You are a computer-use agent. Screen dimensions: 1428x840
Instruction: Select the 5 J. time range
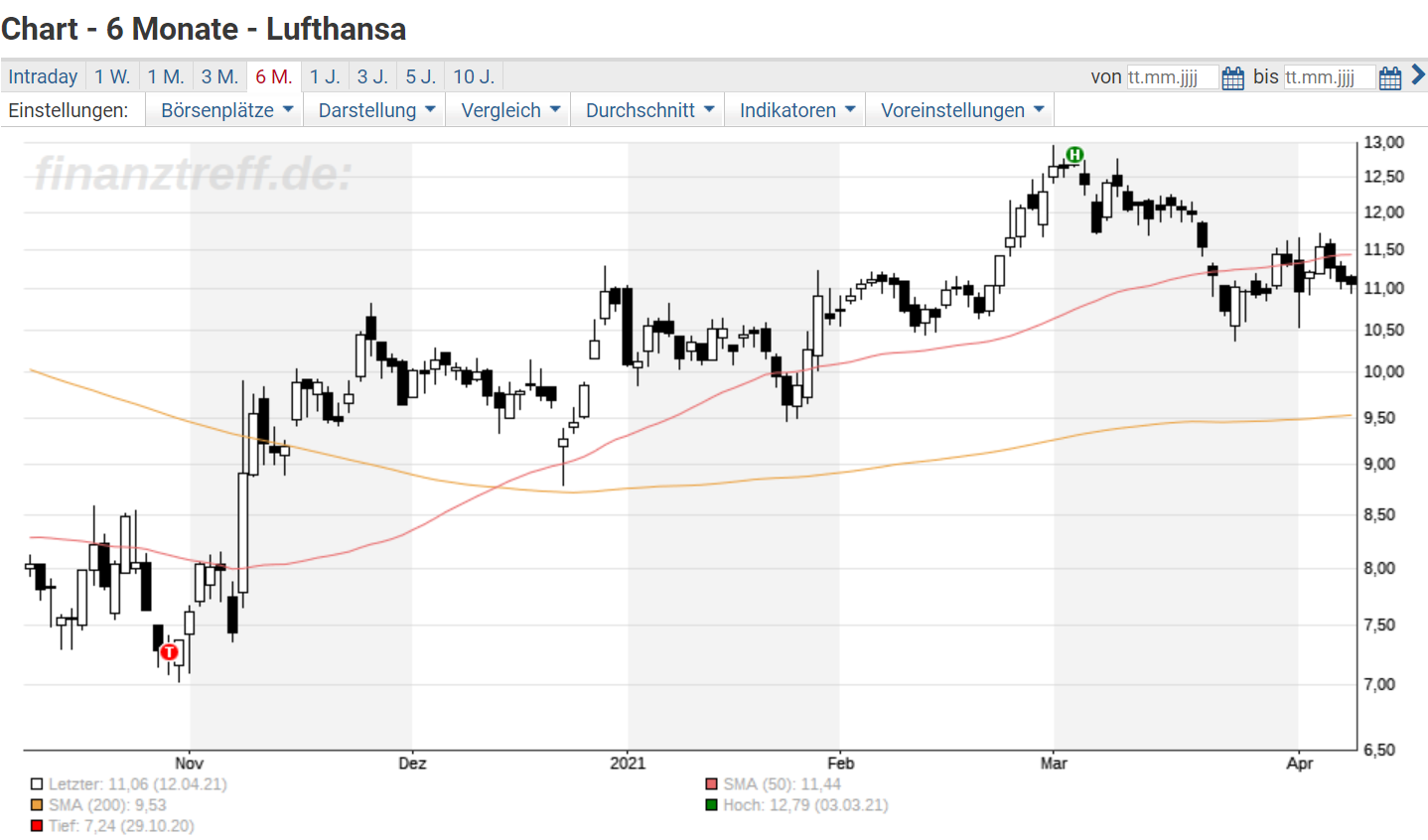coord(420,76)
